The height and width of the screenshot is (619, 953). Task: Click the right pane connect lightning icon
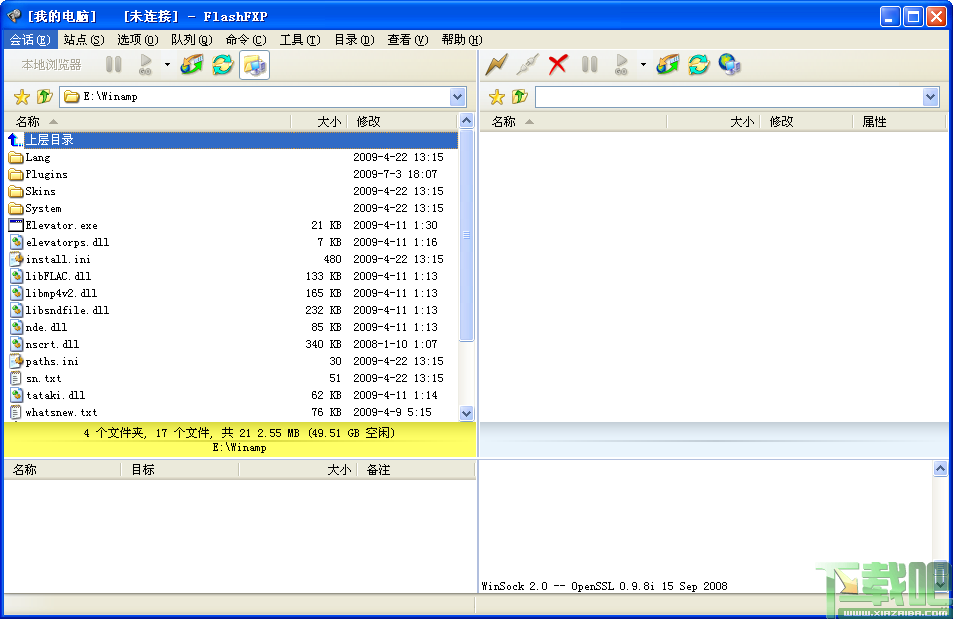point(497,64)
